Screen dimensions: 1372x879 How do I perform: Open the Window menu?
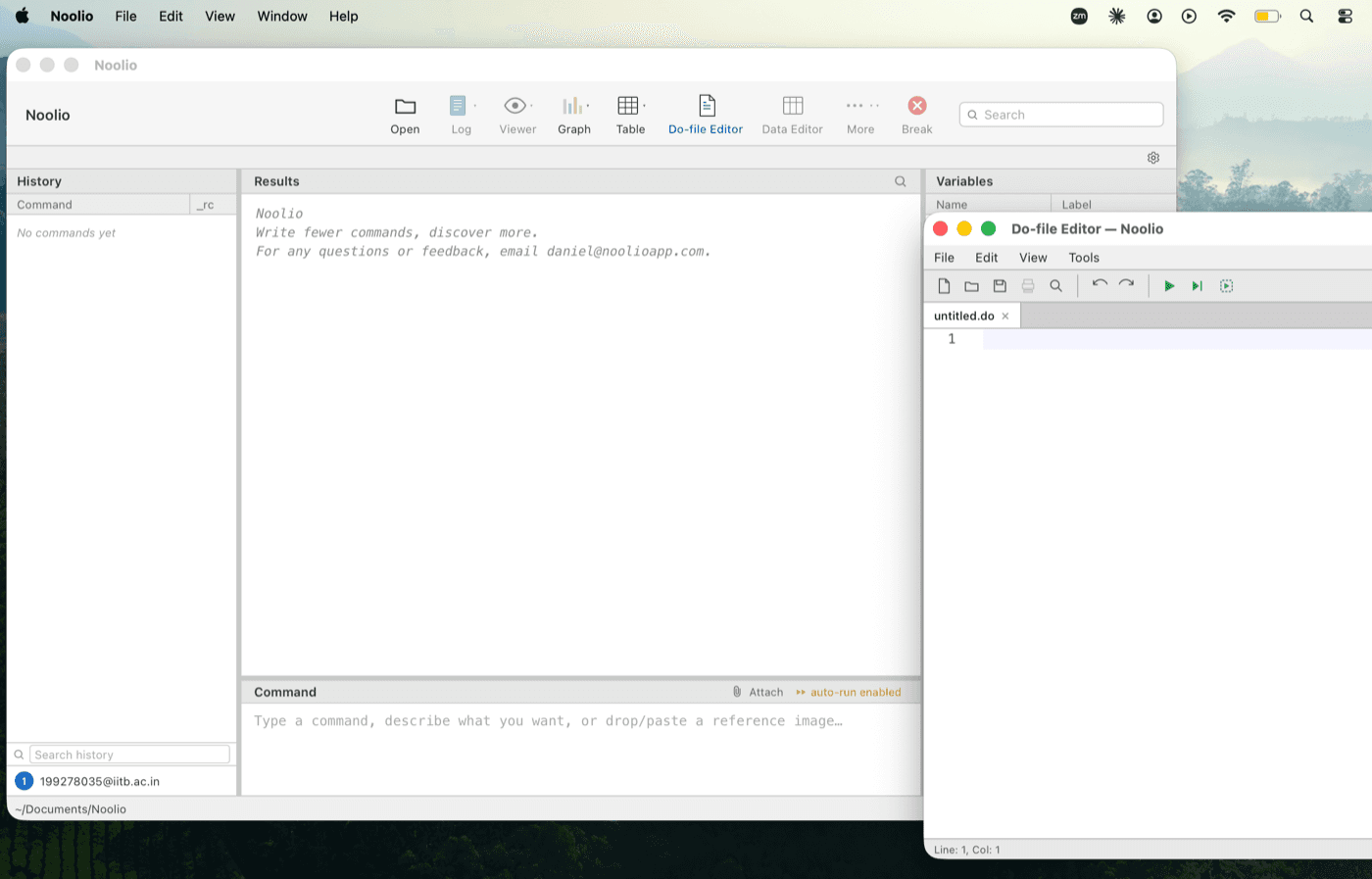click(282, 16)
